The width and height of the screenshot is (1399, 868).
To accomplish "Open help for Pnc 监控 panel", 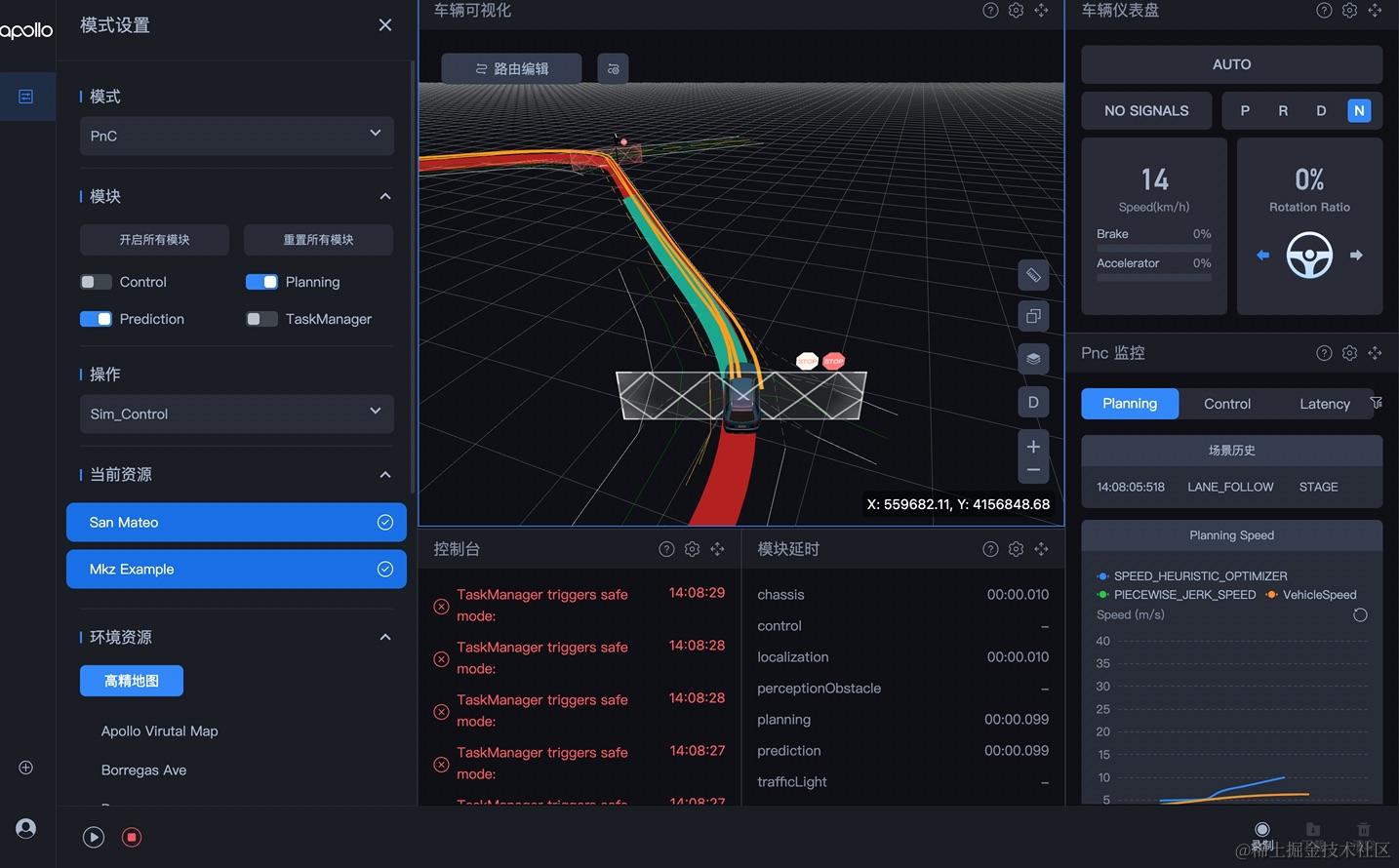I will pyautogui.click(x=1324, y=353).
